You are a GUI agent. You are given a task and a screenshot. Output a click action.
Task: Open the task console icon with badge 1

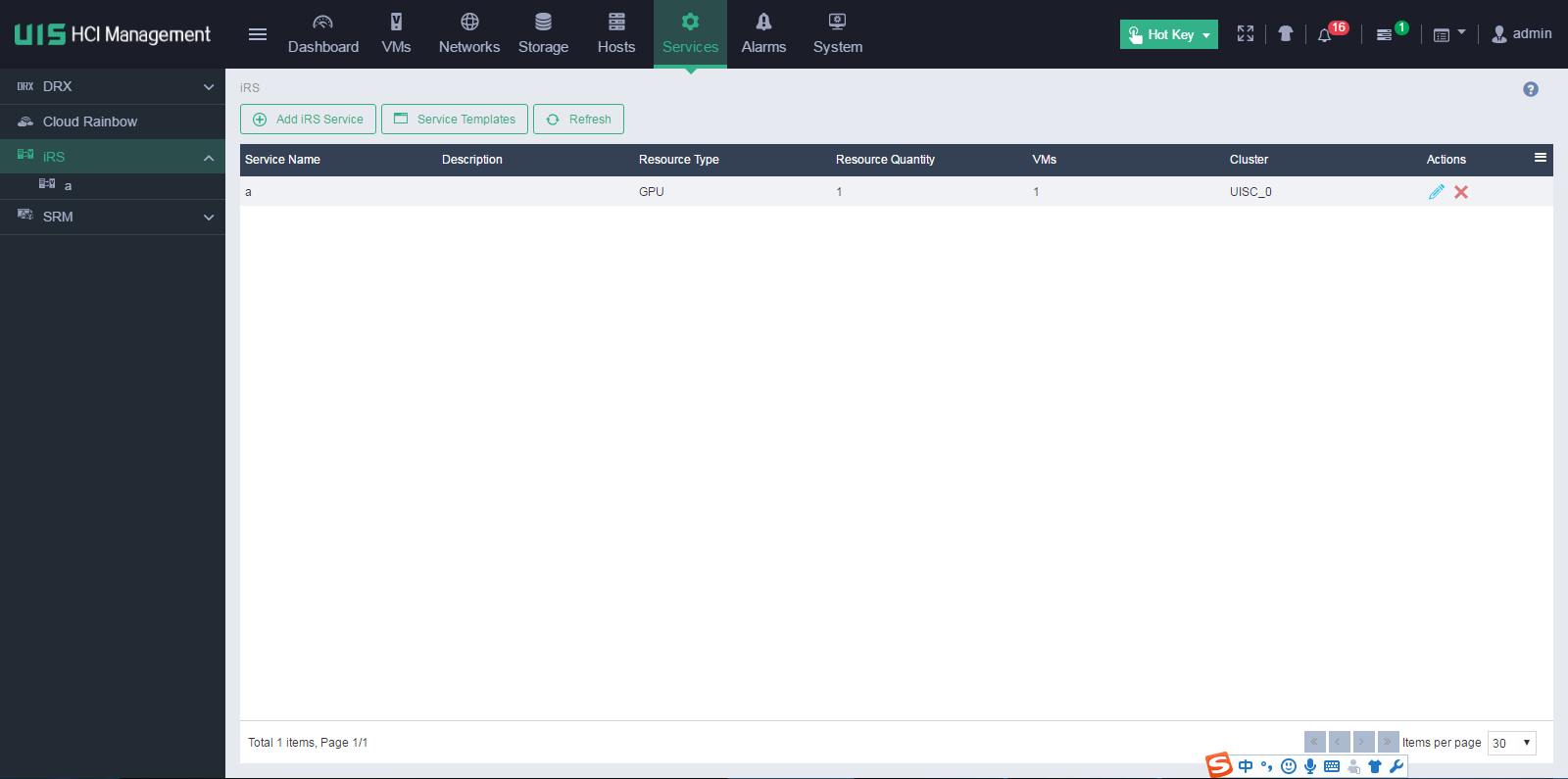pos(1385,35)
